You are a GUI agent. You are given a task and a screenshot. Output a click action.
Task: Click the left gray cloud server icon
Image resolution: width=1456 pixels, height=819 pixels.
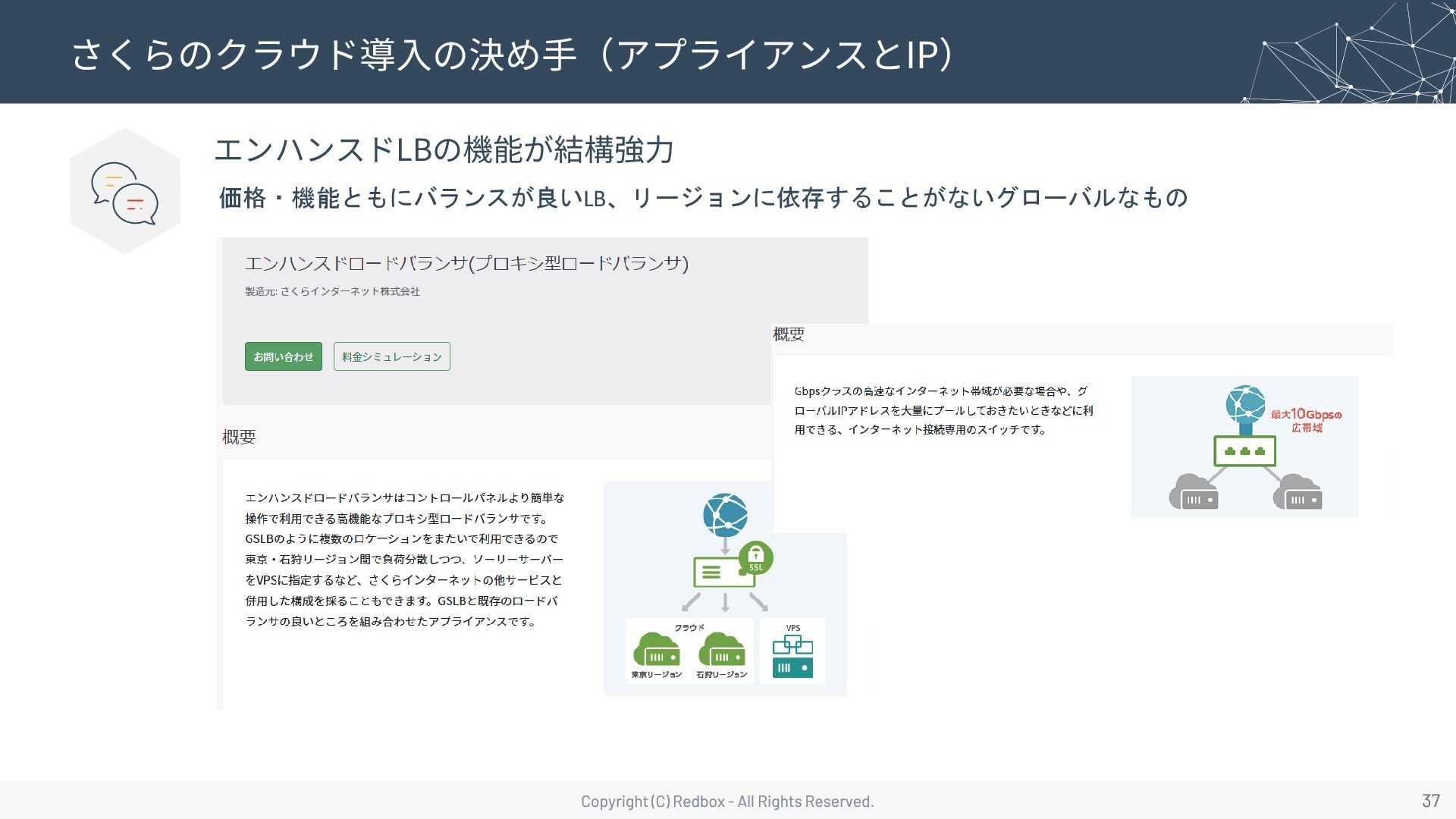[1194, 491]
